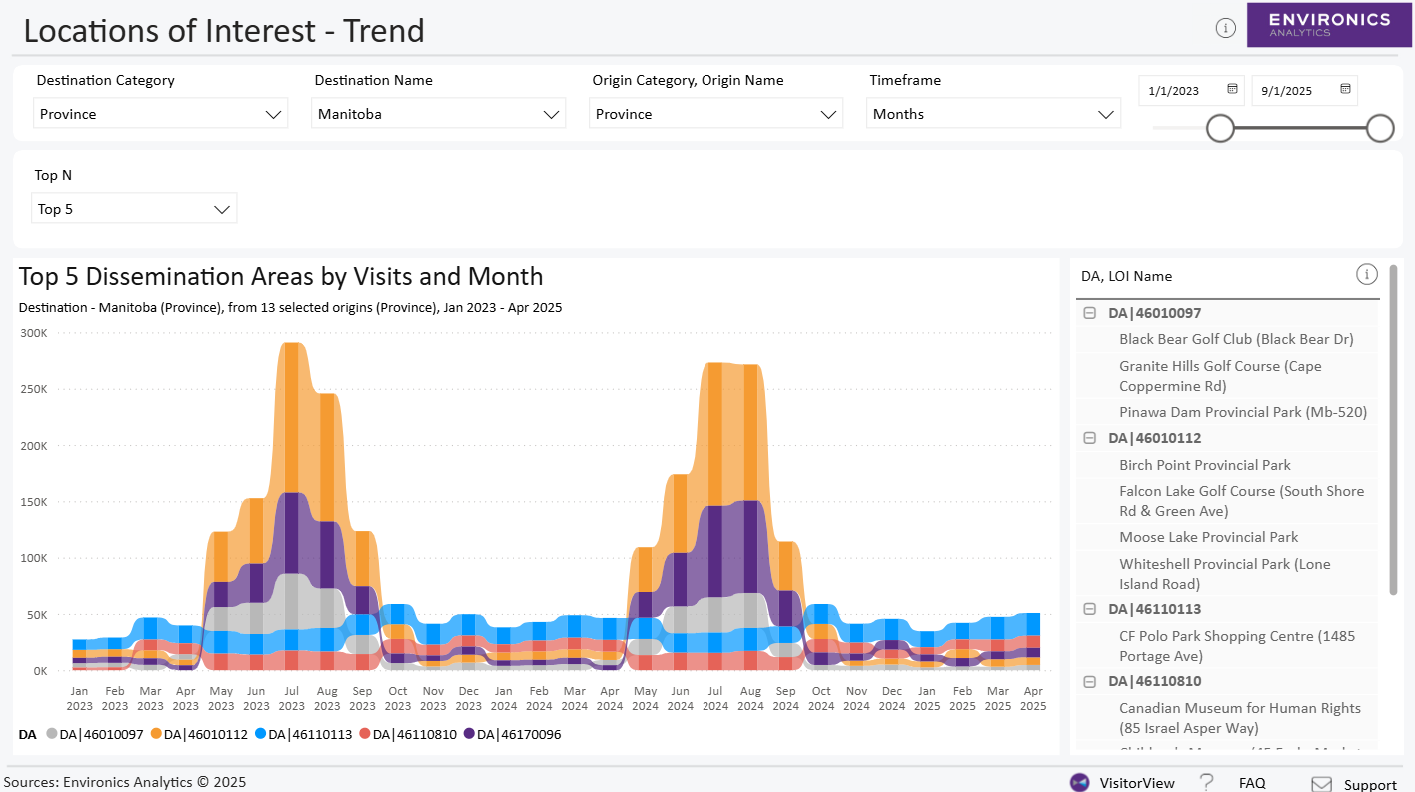Image resolution: width=1415 pixels, height=792 pixels.
Task: Open the info icon on the DA, LOI Name panel
Action: coord(1367,273)
